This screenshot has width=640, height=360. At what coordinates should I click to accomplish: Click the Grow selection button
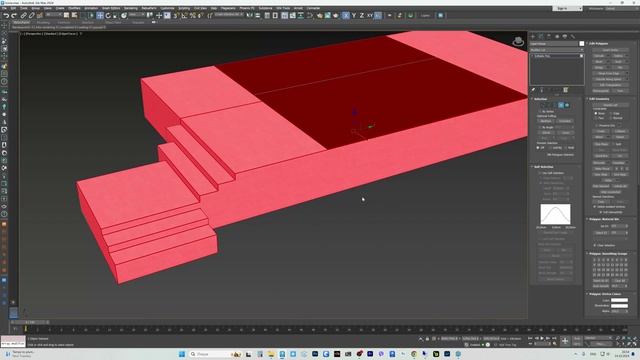(x=565, y=133)
